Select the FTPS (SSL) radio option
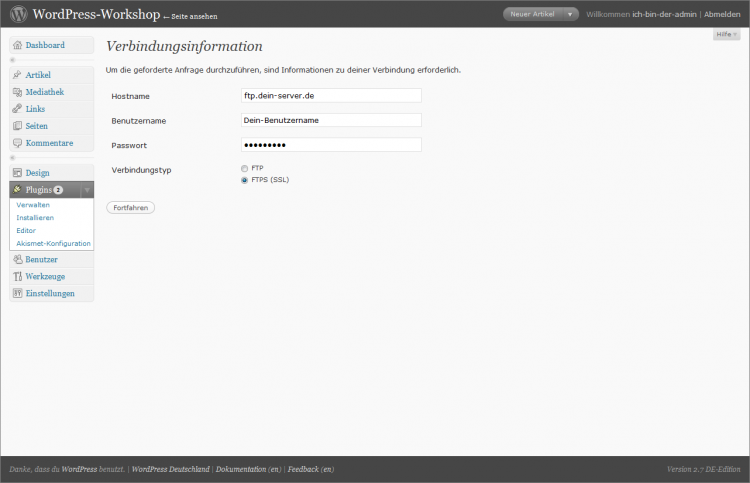The image size is (750, 483). point(245,180)
